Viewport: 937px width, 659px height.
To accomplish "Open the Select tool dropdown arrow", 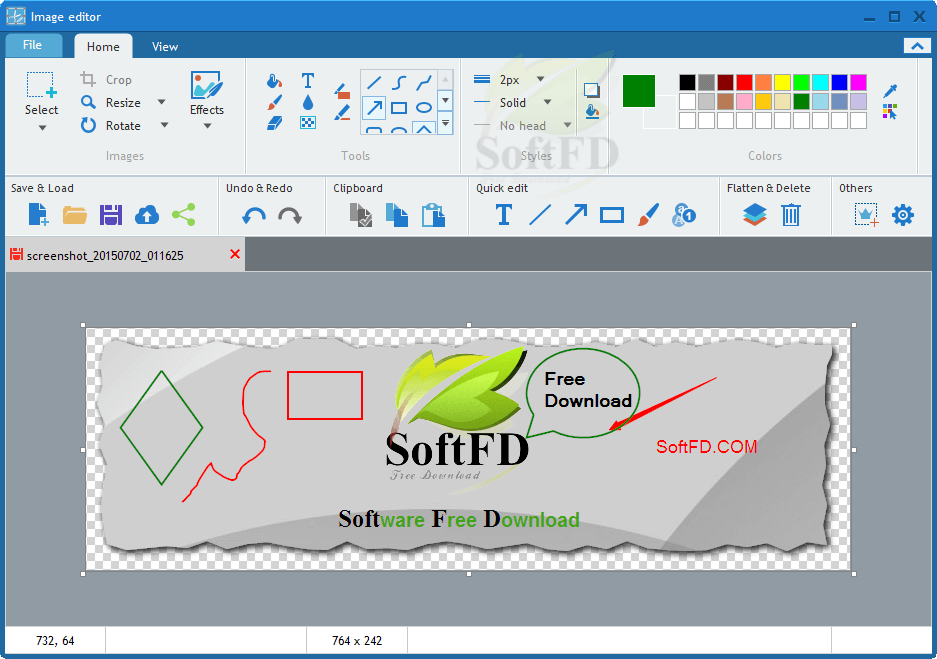I will [x=42, y=128].
